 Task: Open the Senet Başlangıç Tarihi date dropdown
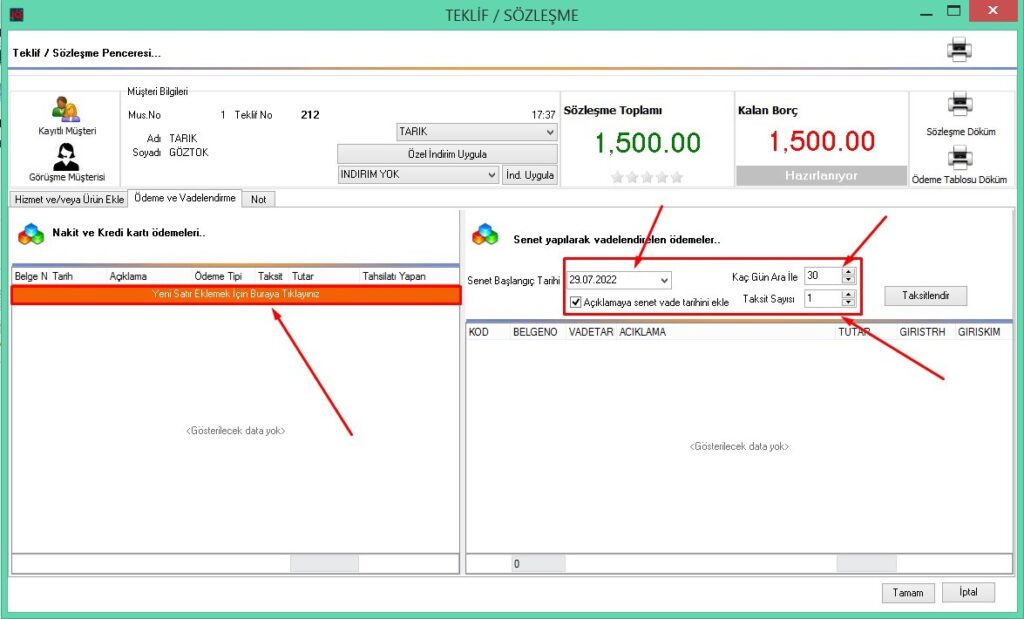(x=664, y=280)
